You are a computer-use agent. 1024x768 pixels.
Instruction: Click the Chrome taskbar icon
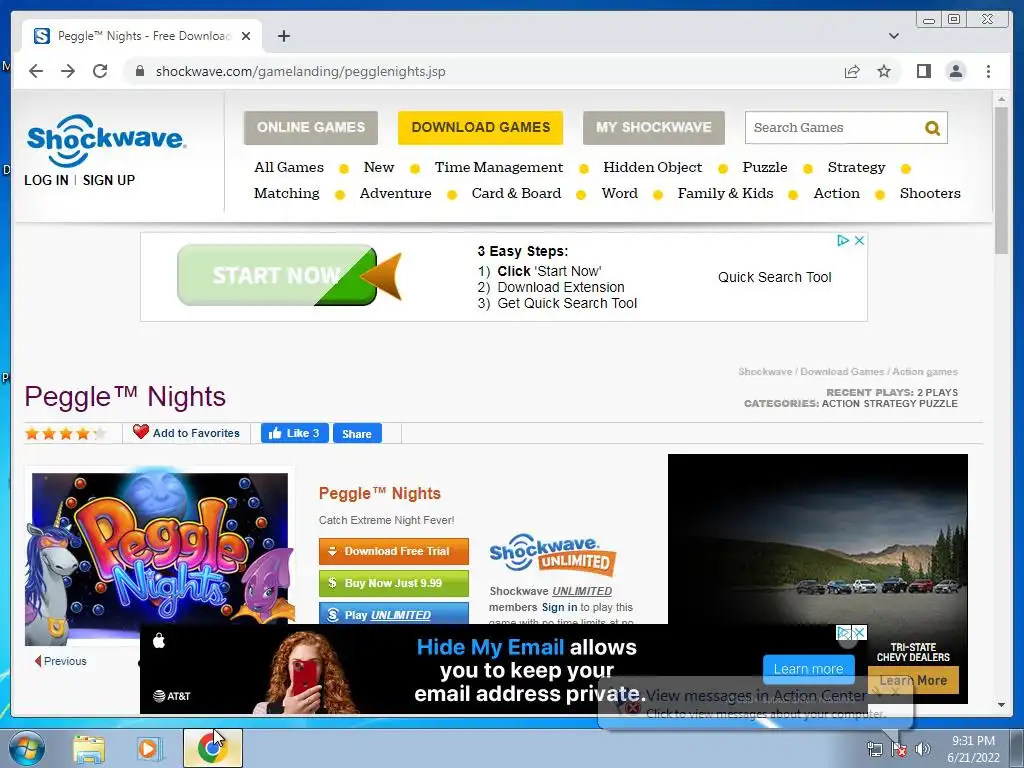tap(212, 748)
